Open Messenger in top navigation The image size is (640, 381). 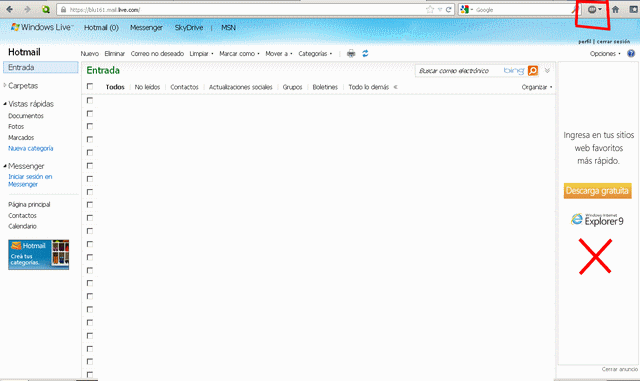146,27
